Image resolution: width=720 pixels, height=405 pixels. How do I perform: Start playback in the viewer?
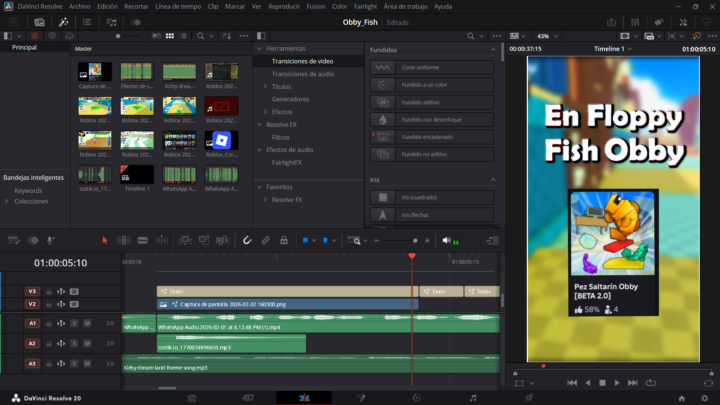617,382
